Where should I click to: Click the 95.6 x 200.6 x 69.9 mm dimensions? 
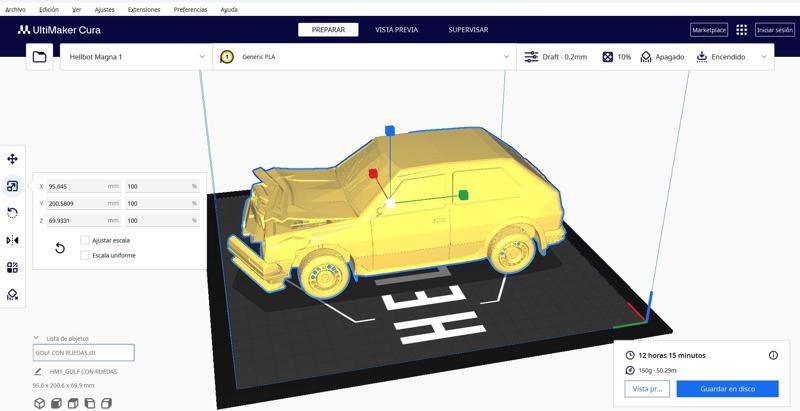pos(63,386)
